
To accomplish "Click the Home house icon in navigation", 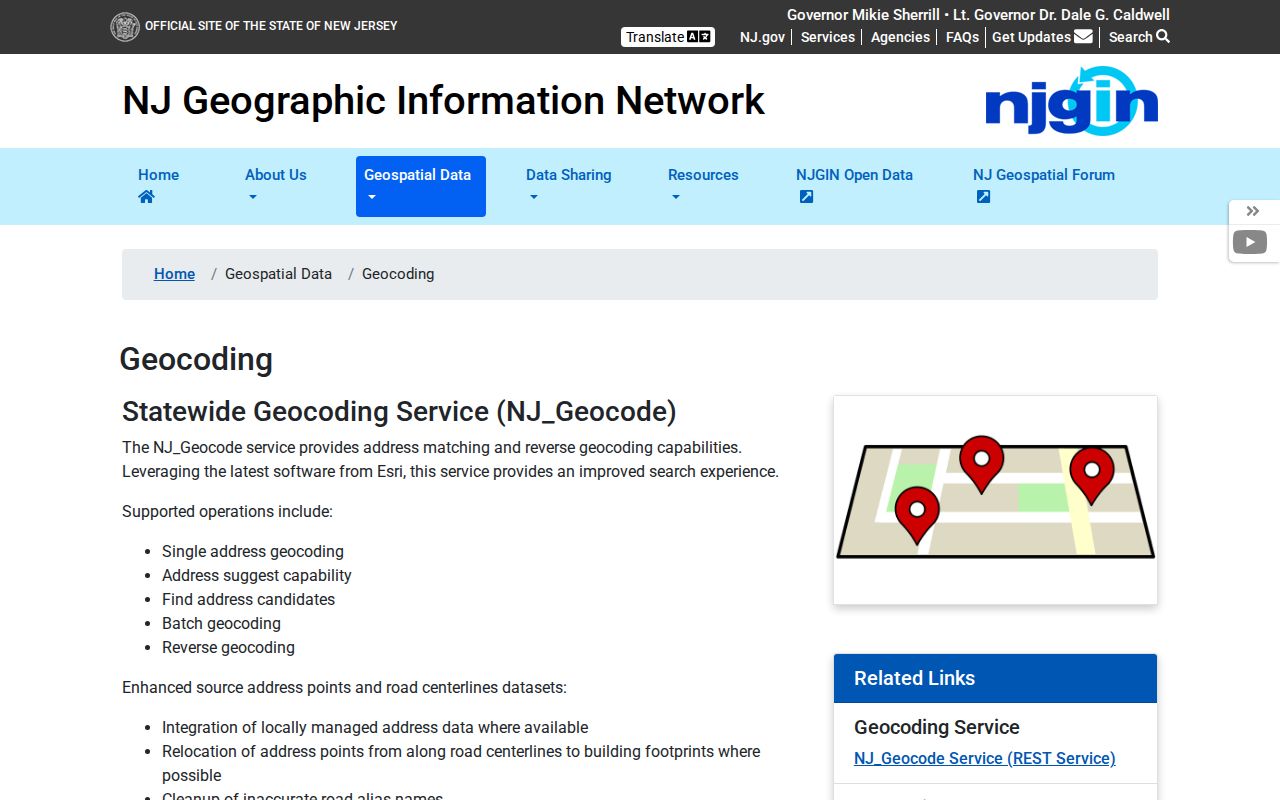I will (x=146, y=197).
